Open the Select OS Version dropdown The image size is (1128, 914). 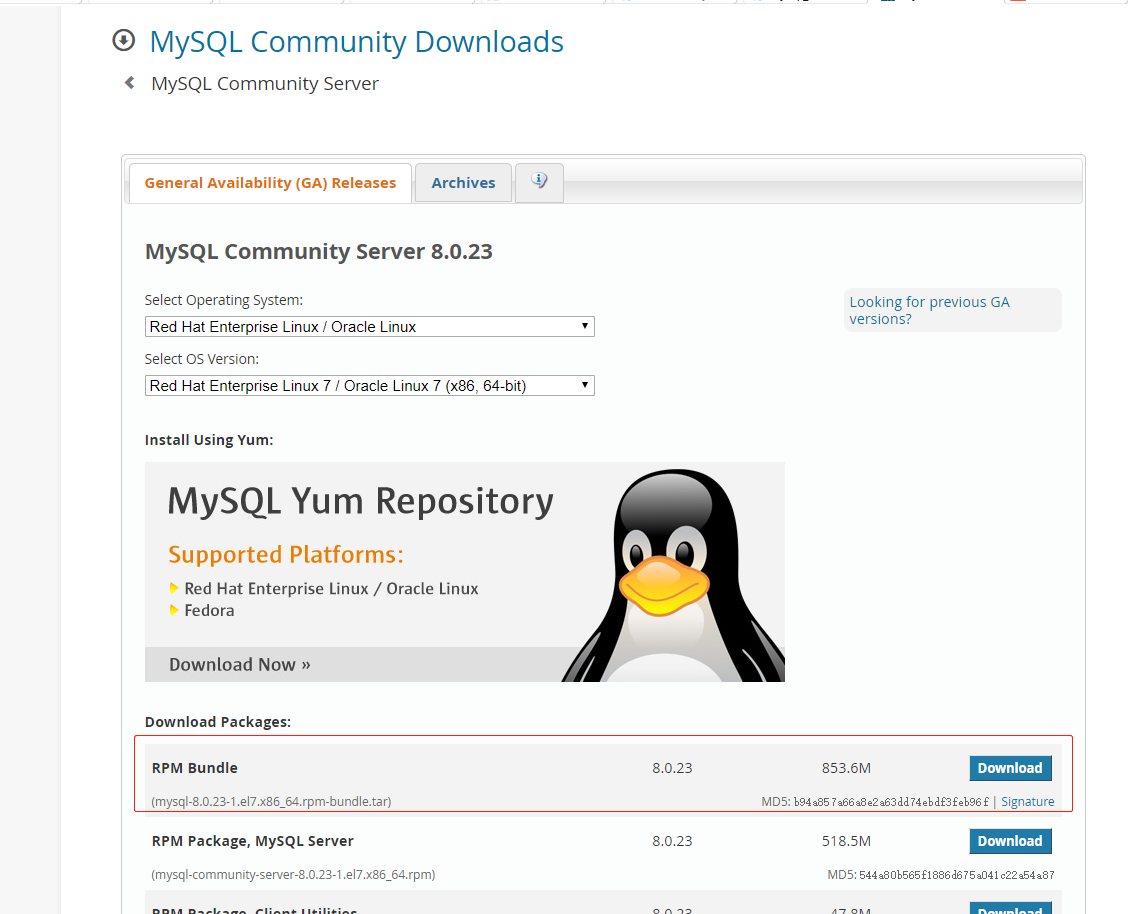point(370,385)
